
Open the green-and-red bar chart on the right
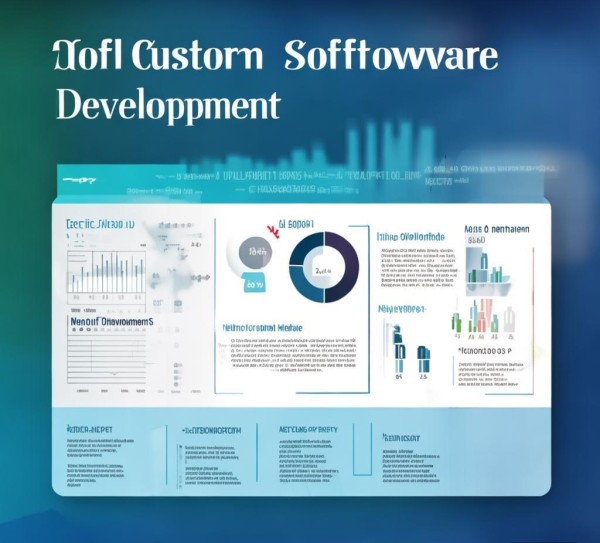tap(484, 317)
